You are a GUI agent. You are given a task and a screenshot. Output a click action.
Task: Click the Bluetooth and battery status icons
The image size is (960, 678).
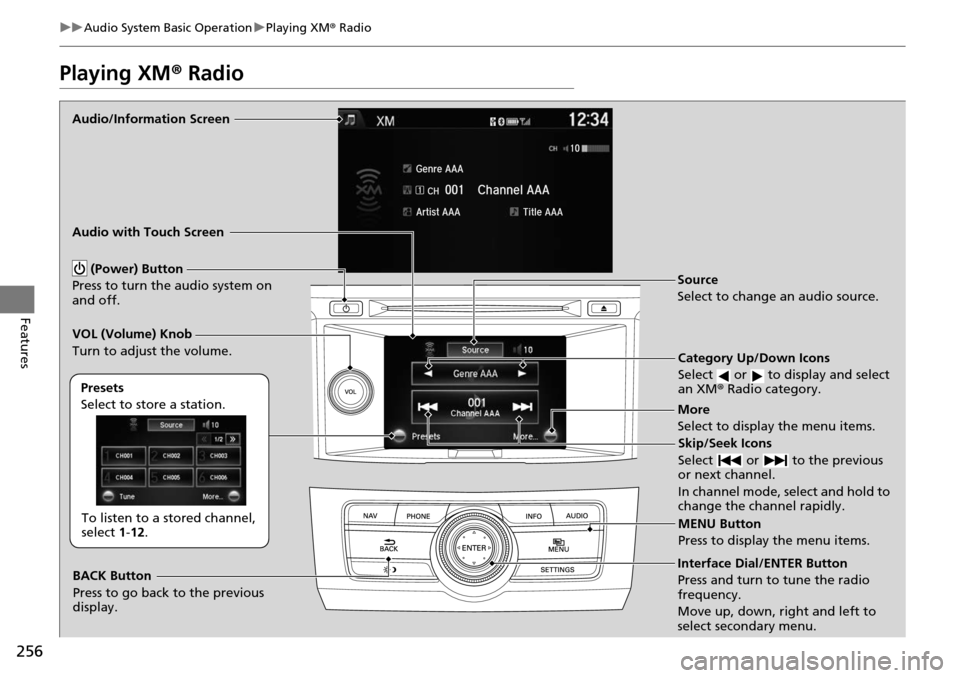510,121
